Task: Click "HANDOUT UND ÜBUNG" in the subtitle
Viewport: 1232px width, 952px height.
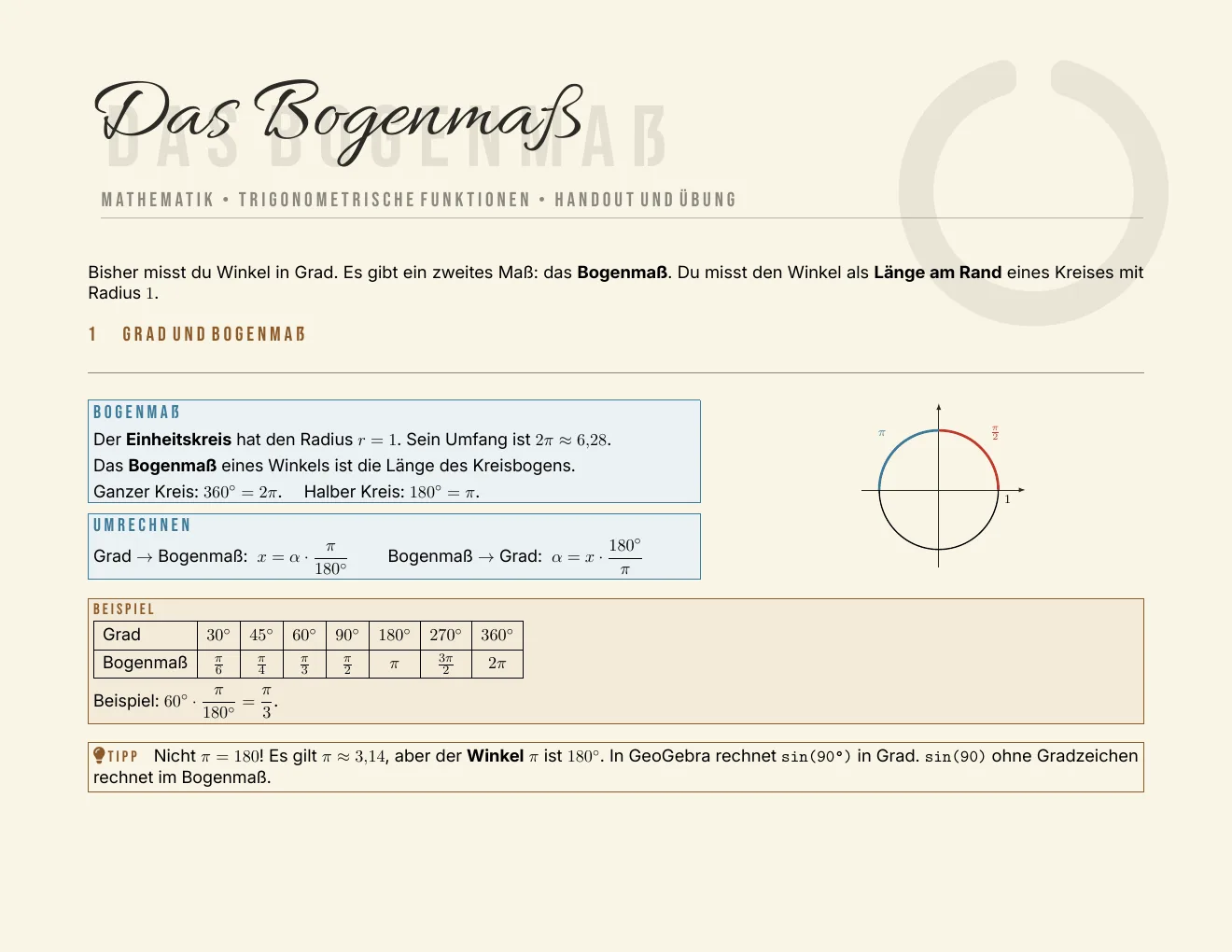Action: click(x=645, y=200)
